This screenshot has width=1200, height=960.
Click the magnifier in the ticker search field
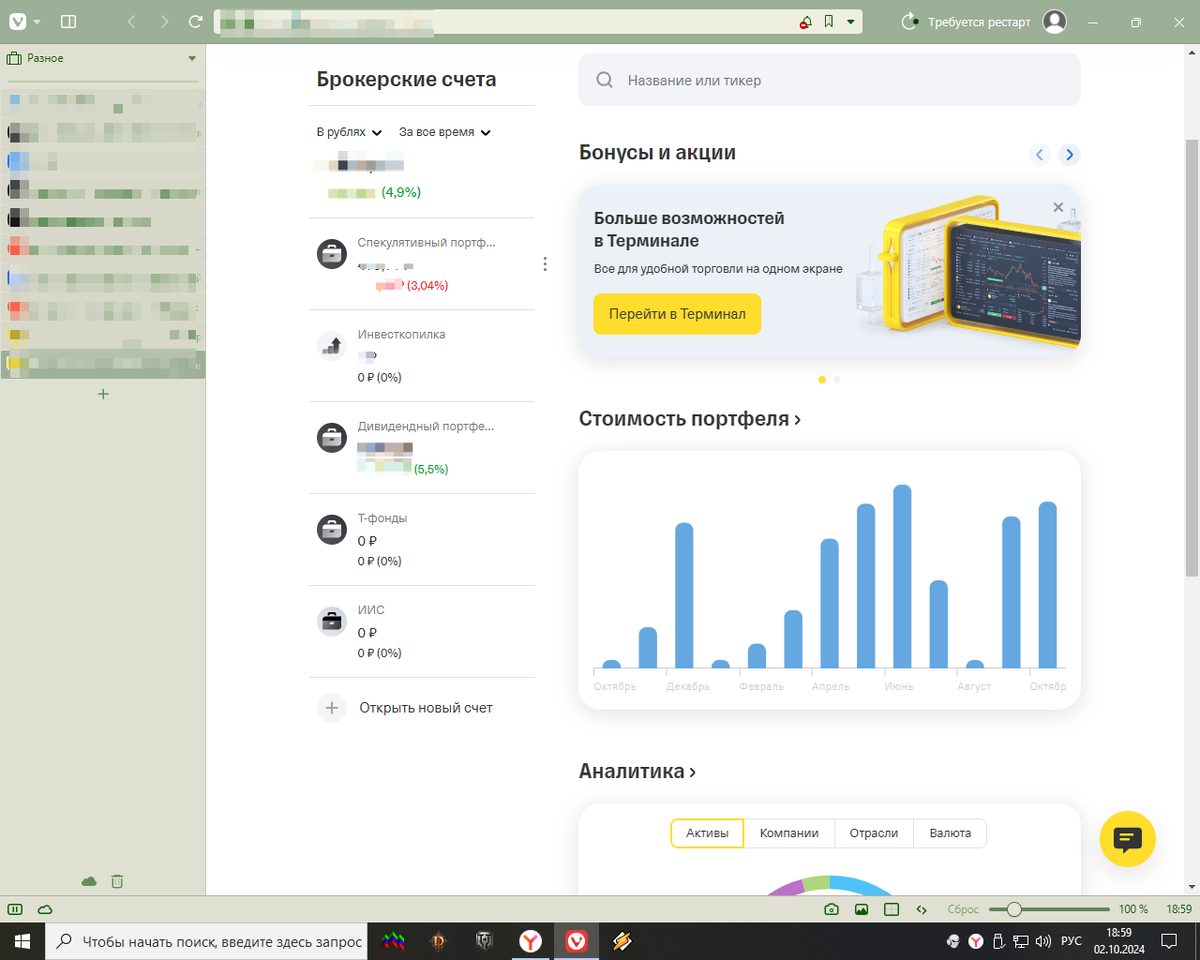pyautogui.click(x=604, y=79)
